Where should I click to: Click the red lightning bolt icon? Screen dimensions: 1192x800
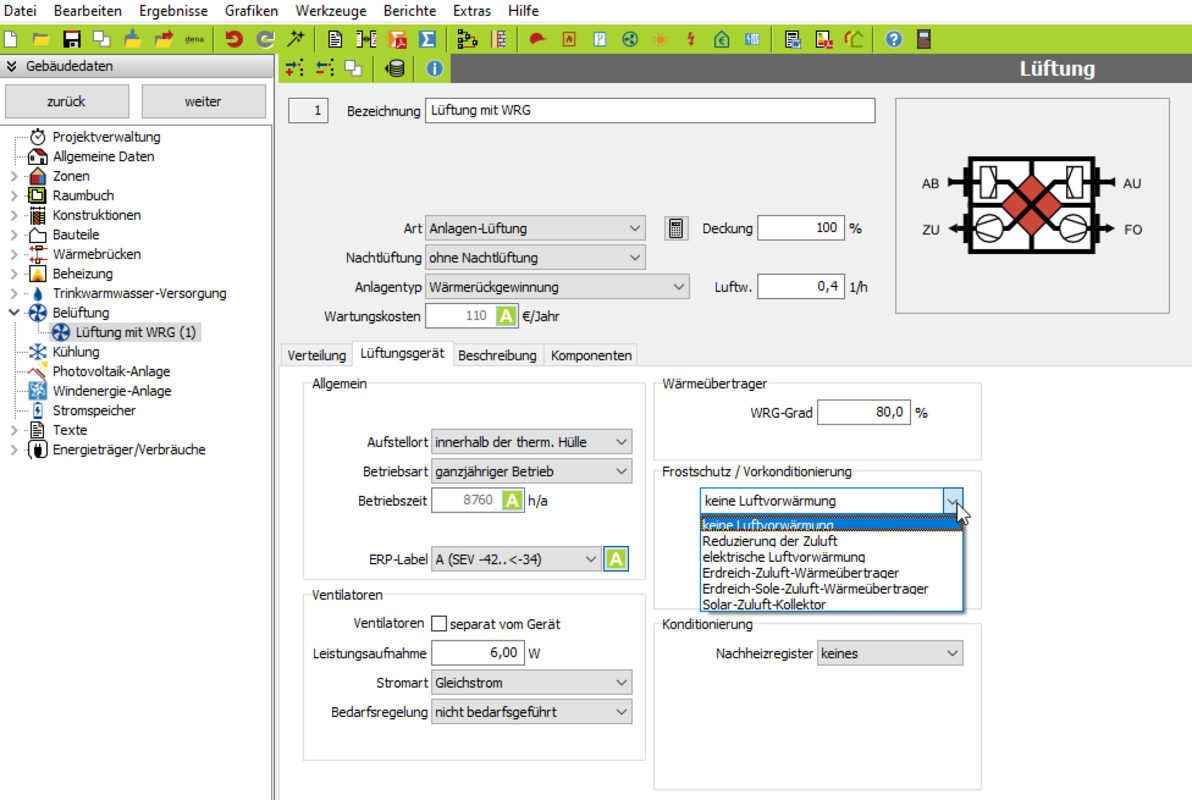tap(691, 39)
